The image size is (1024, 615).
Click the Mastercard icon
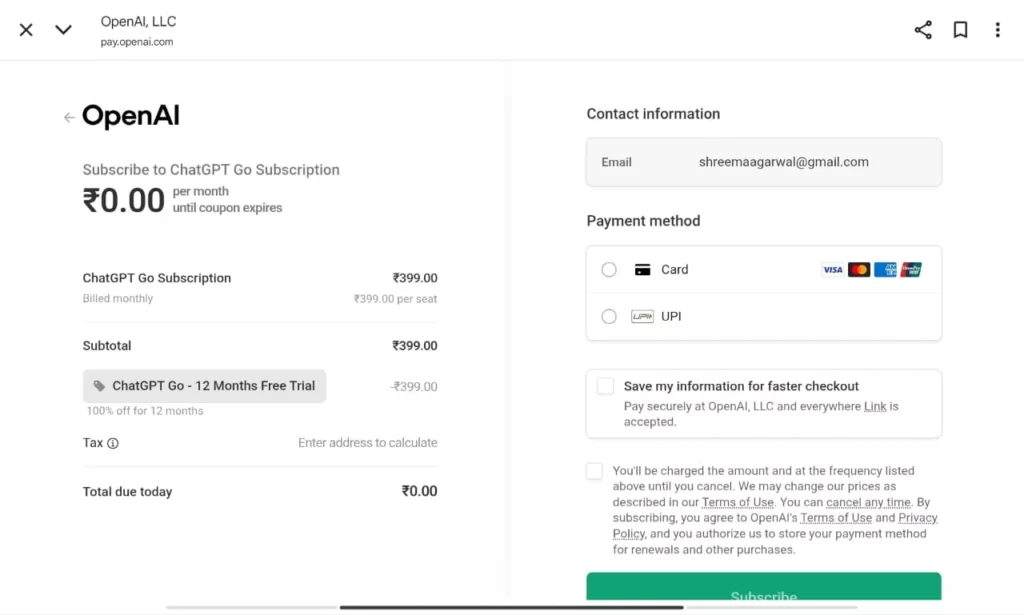coord(858,269)
